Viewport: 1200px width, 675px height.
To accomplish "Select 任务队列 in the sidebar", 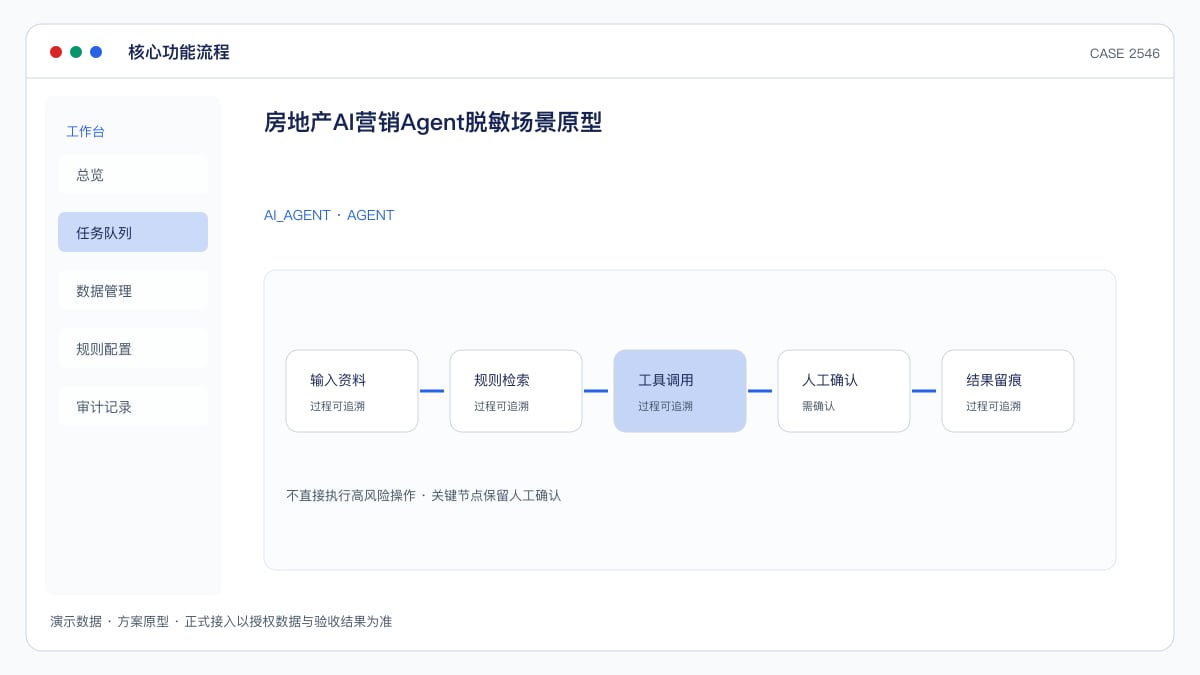I will [133, 232].
